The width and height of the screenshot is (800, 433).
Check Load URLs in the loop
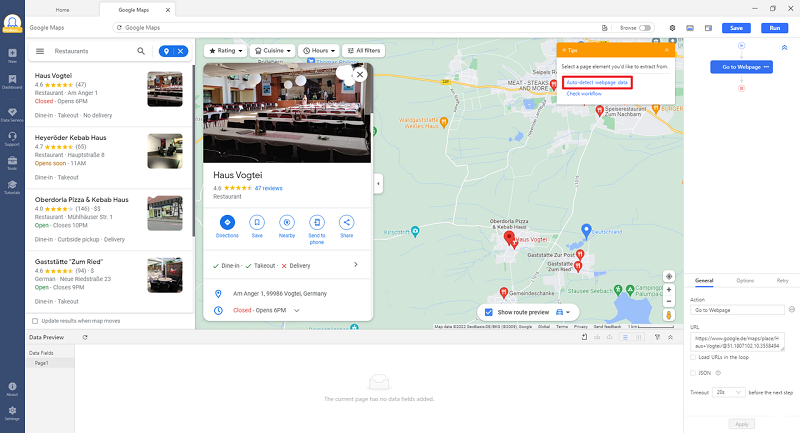[x=693, y=358]
